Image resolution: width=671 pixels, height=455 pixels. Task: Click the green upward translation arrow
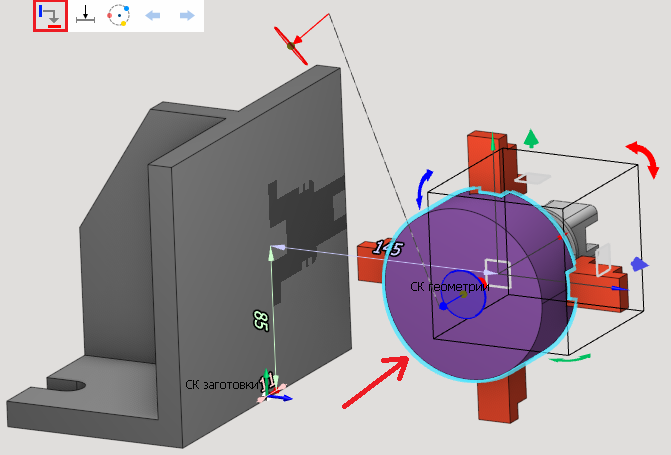coord(532,137)
